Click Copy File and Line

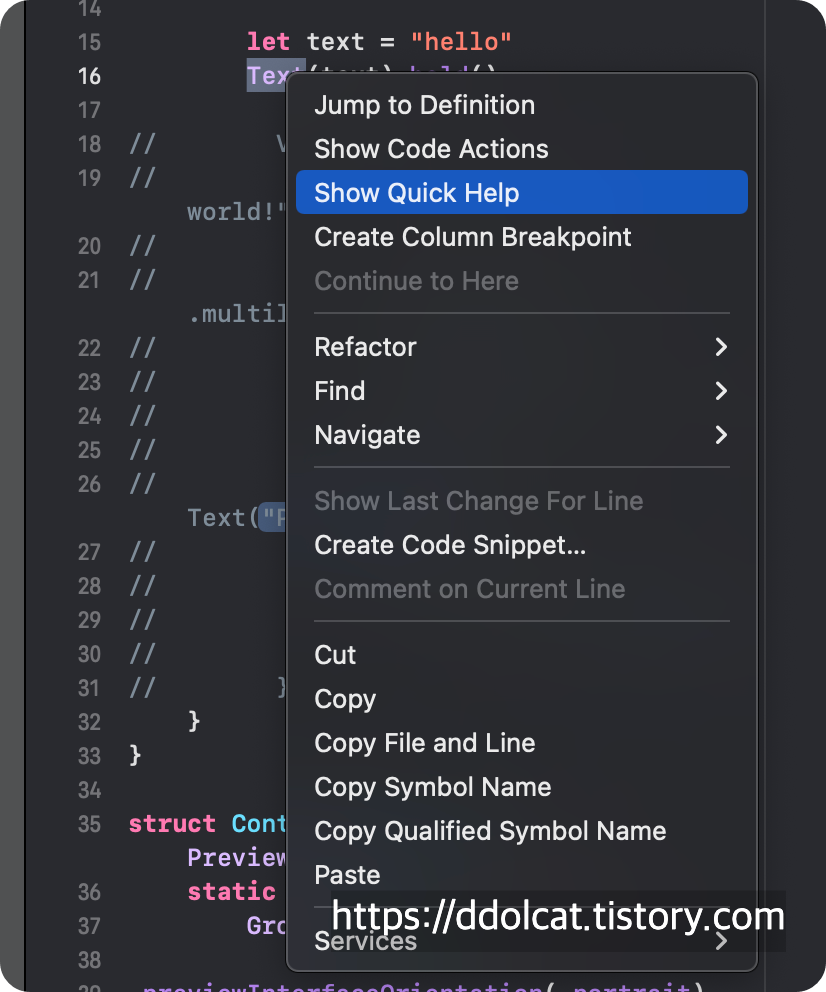click(424, 743)
